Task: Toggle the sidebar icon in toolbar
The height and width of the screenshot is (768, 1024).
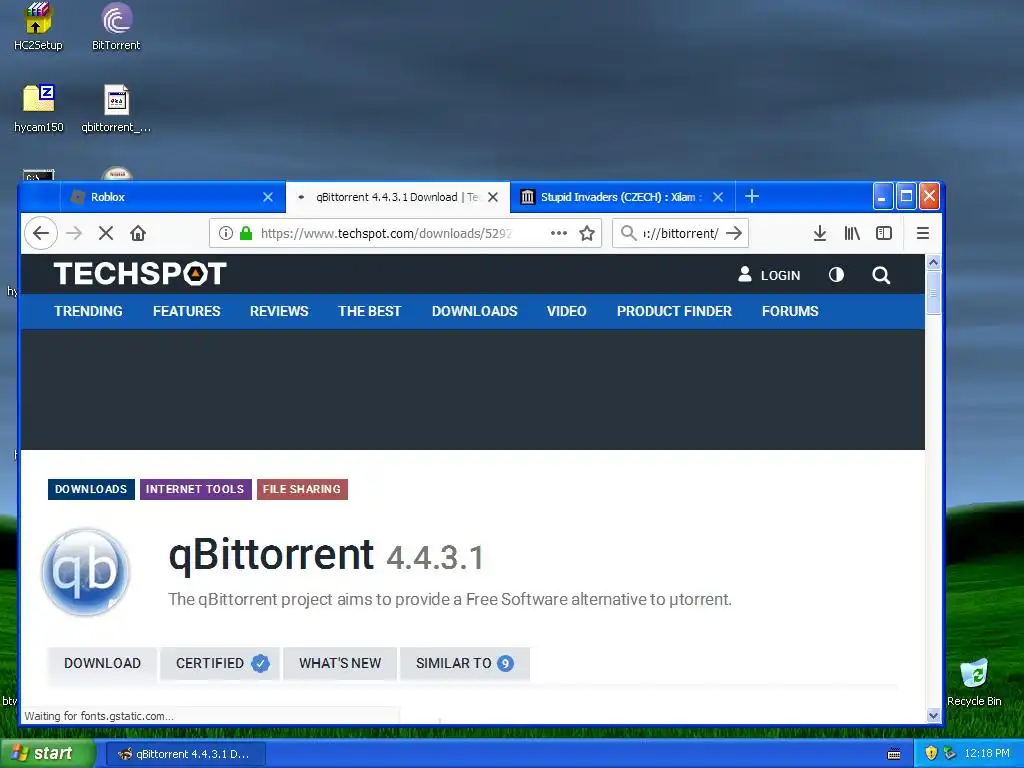Action: coord(884,233)
